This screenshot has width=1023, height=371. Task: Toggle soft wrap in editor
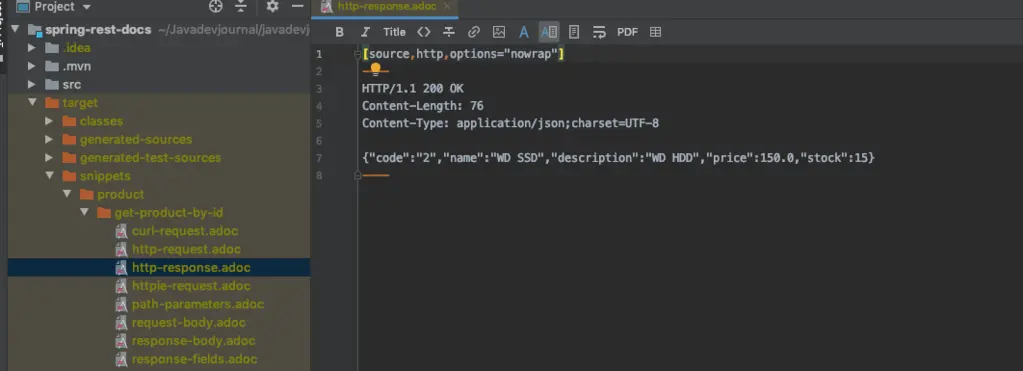tap(599, 32)
